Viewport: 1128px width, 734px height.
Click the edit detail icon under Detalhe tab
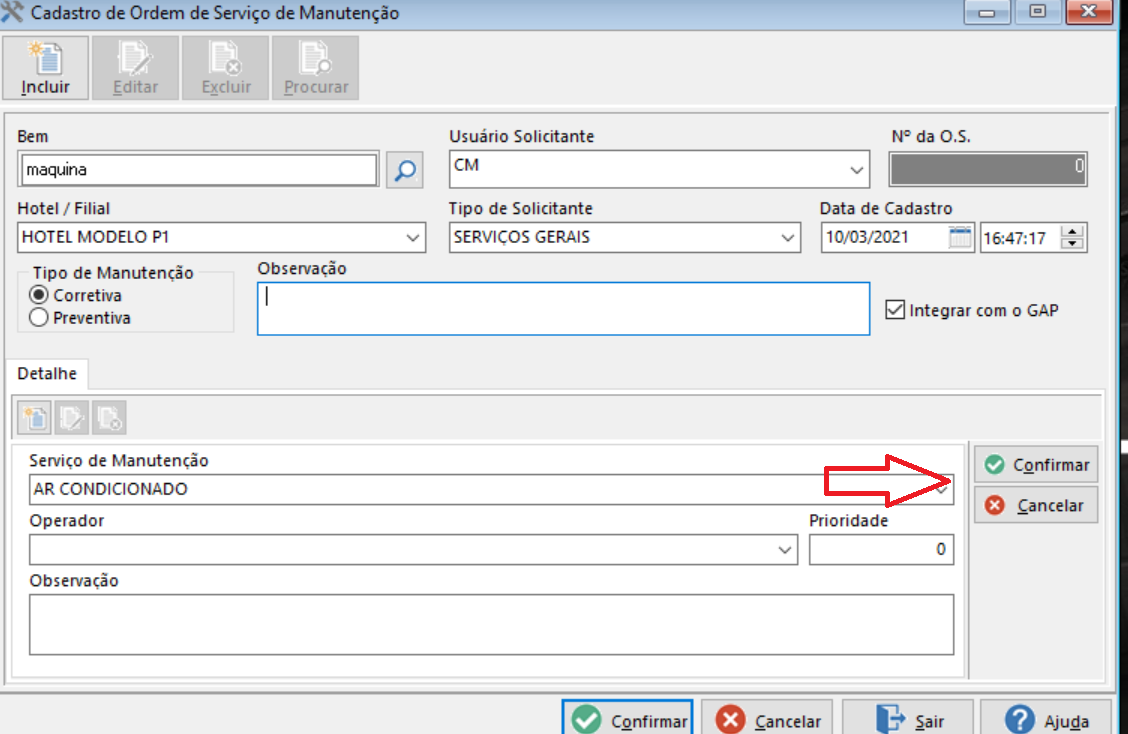coord(72,417)
